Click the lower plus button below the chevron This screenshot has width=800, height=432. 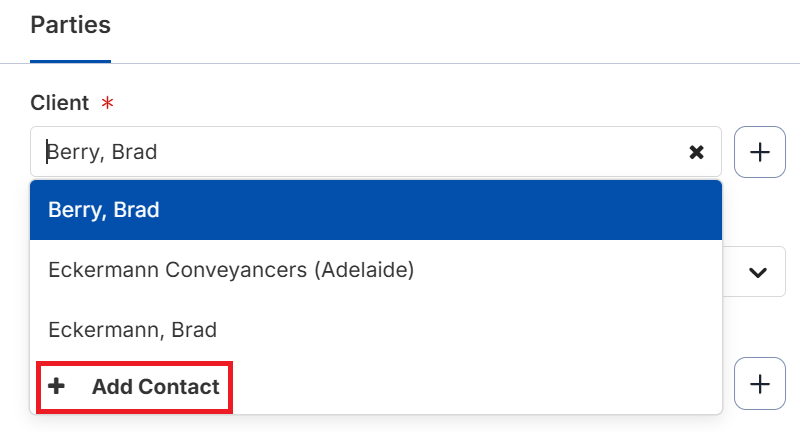pyautogui.click(x=760, y=383)
